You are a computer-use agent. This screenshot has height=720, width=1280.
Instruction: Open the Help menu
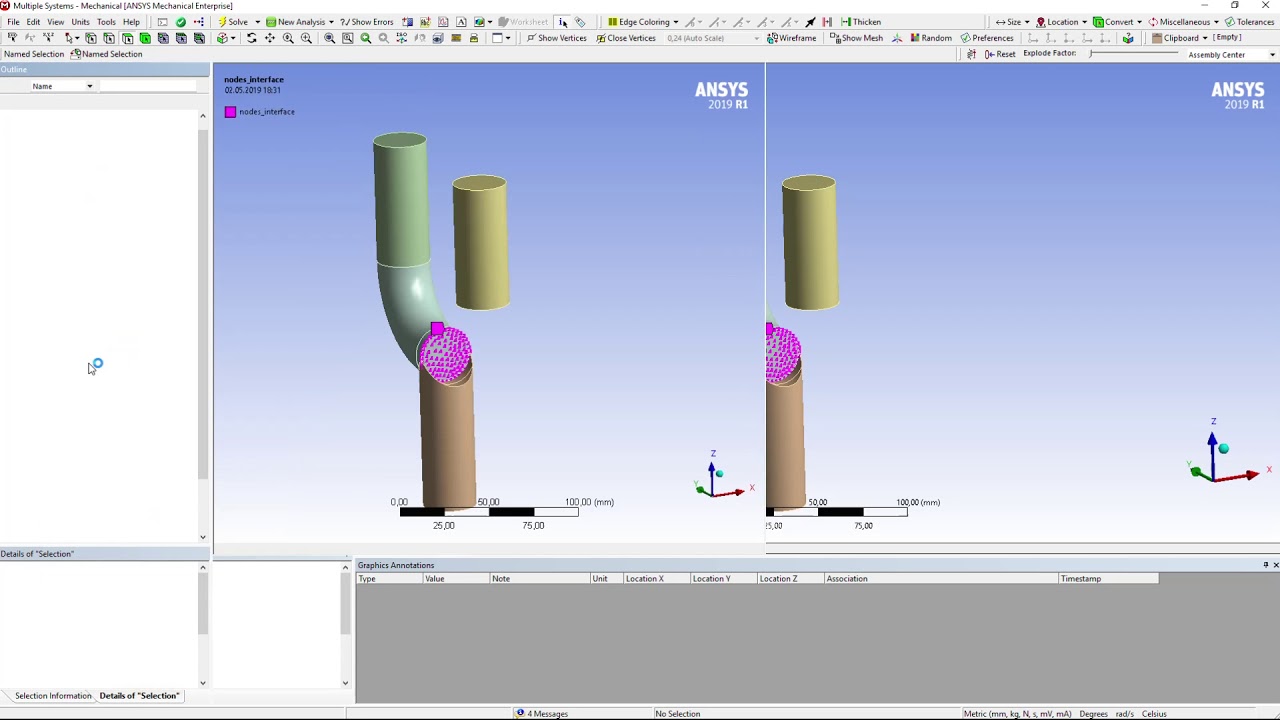pyautogui.click(x=131, y=22)
